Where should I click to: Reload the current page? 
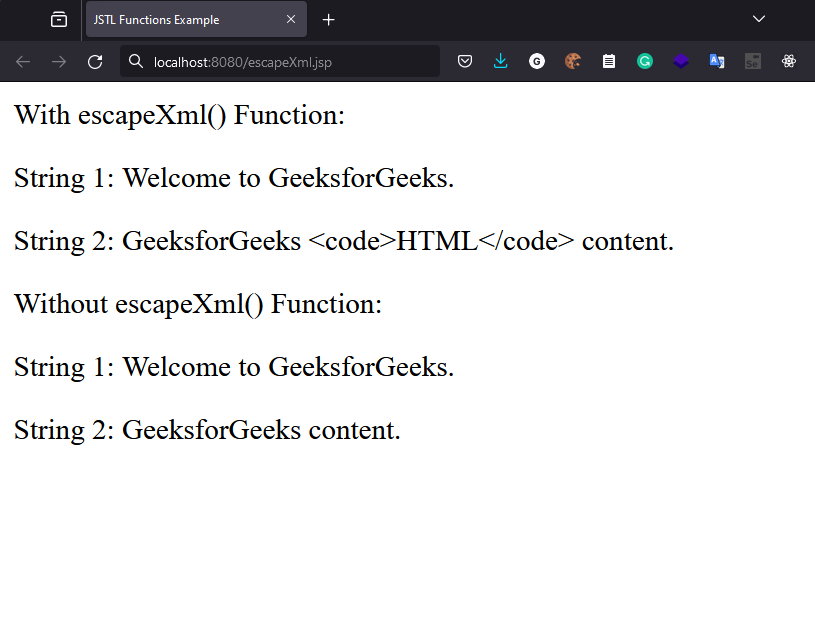tap(95, 62)
